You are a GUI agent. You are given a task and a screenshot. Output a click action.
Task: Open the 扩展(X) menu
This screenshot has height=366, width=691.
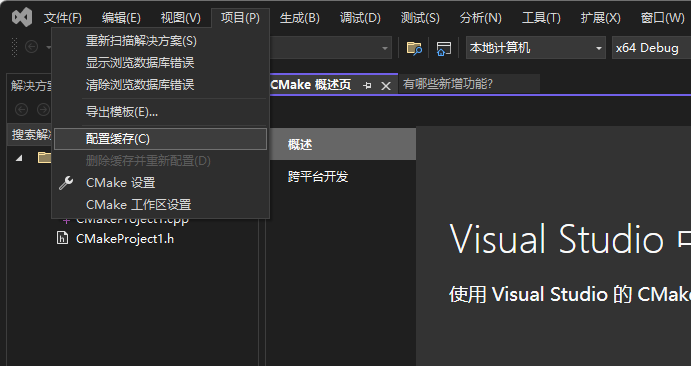[x=601, y=18]
